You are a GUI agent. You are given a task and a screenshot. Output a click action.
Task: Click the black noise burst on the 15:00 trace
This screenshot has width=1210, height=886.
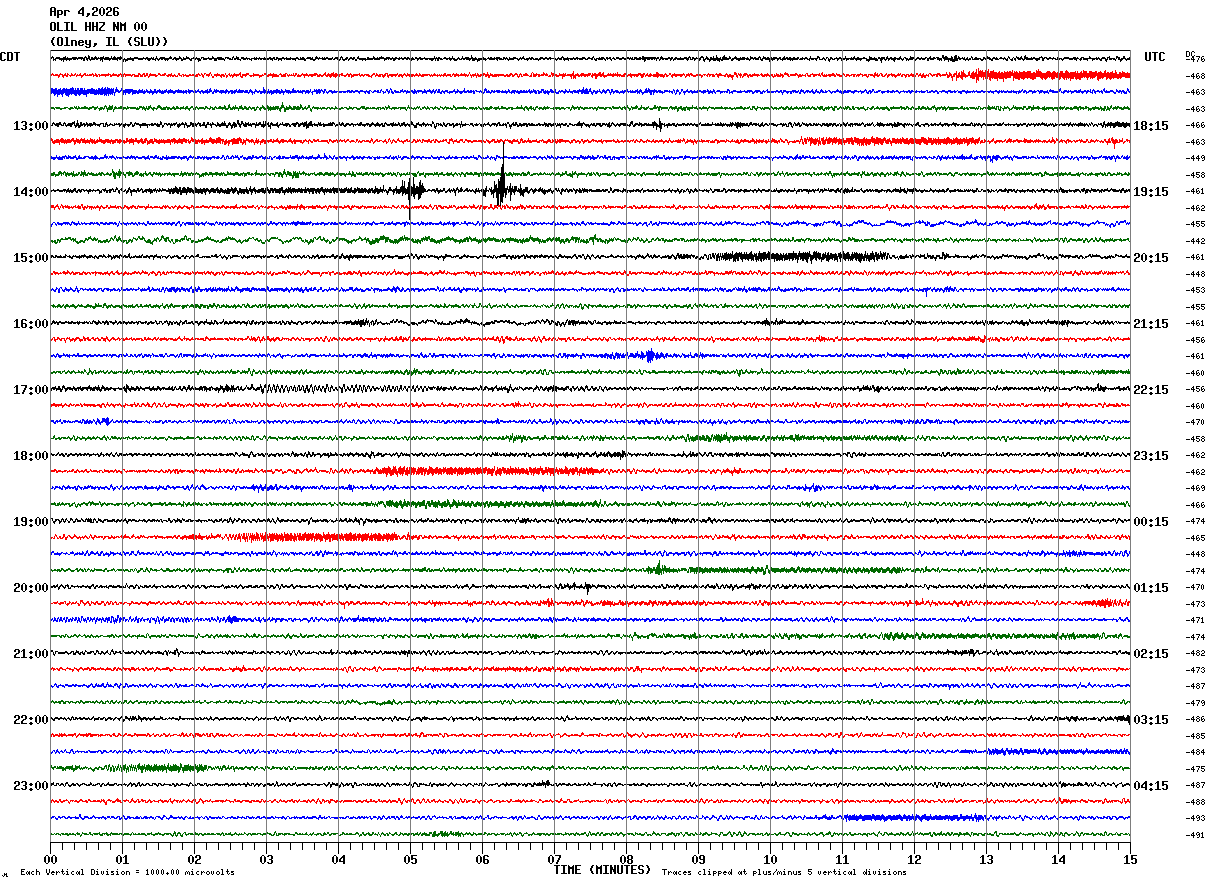point(800,256)
